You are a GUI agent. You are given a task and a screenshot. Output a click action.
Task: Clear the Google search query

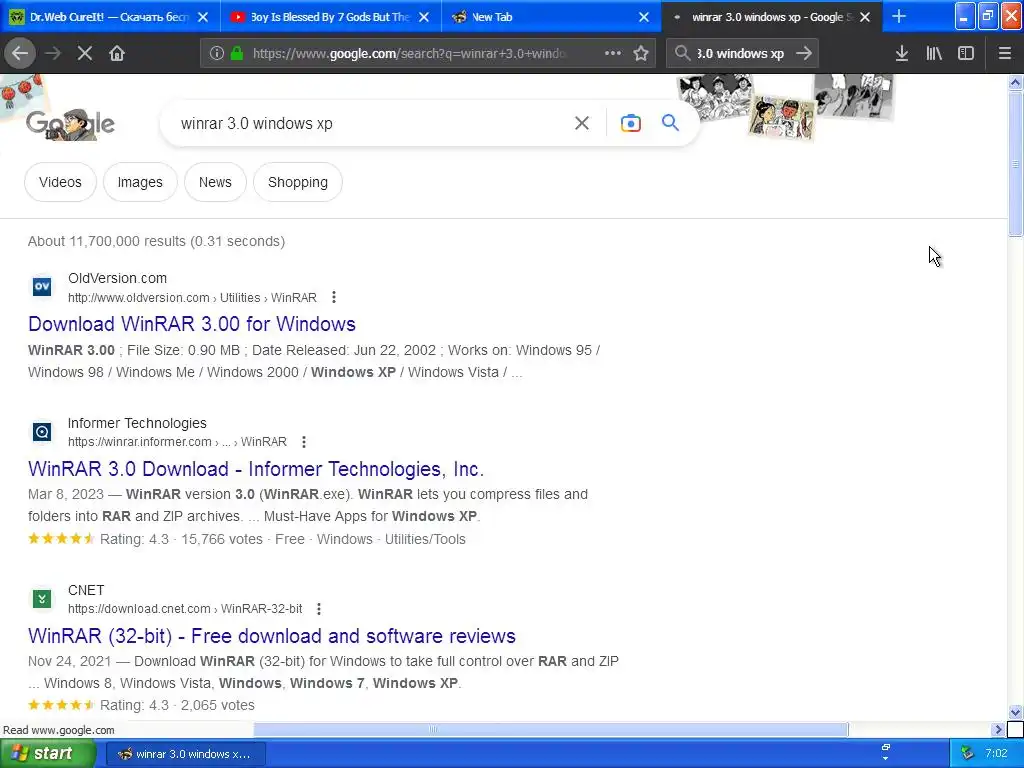click(582, 123)
